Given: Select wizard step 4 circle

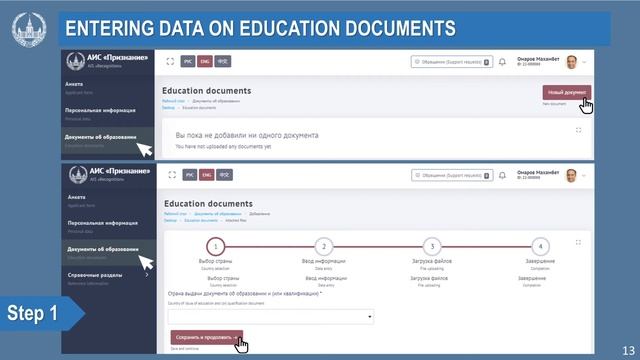Looking at the screenshot, I should click(x=540, y=246).
